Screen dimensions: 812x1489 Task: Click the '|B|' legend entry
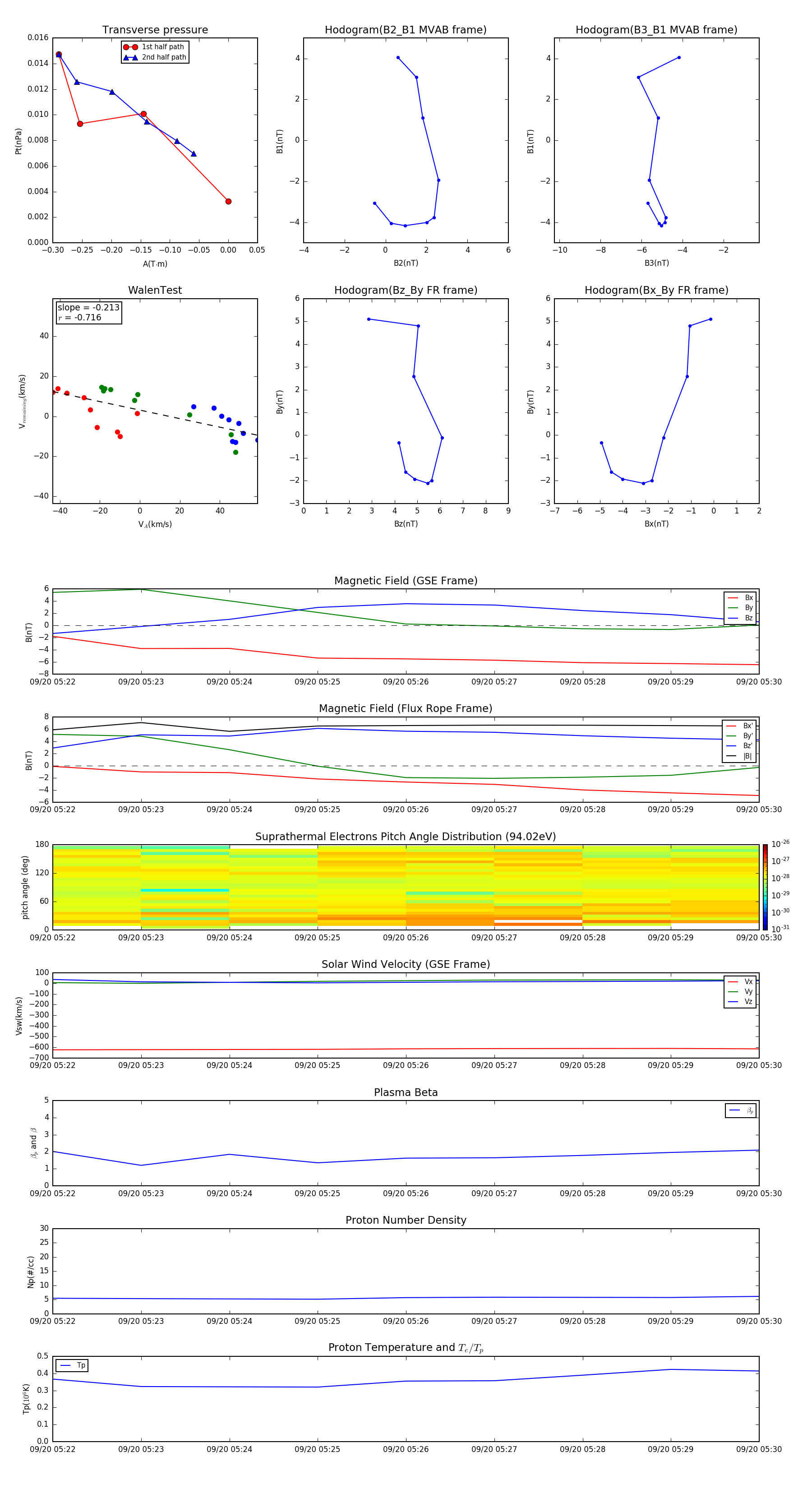(x=740, y=756)
